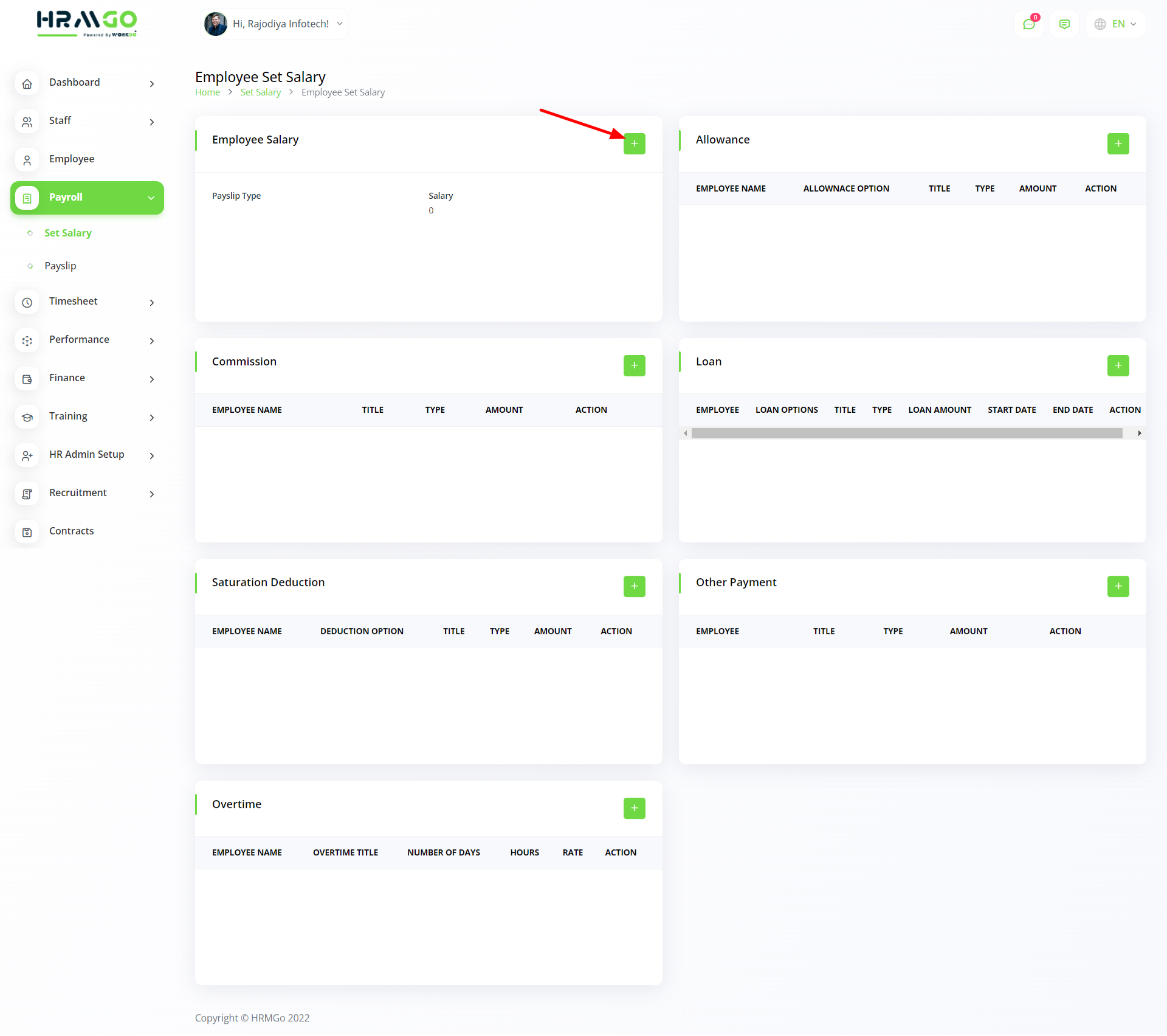
Task: Click the globe language icon
Action: (1100, 24)
